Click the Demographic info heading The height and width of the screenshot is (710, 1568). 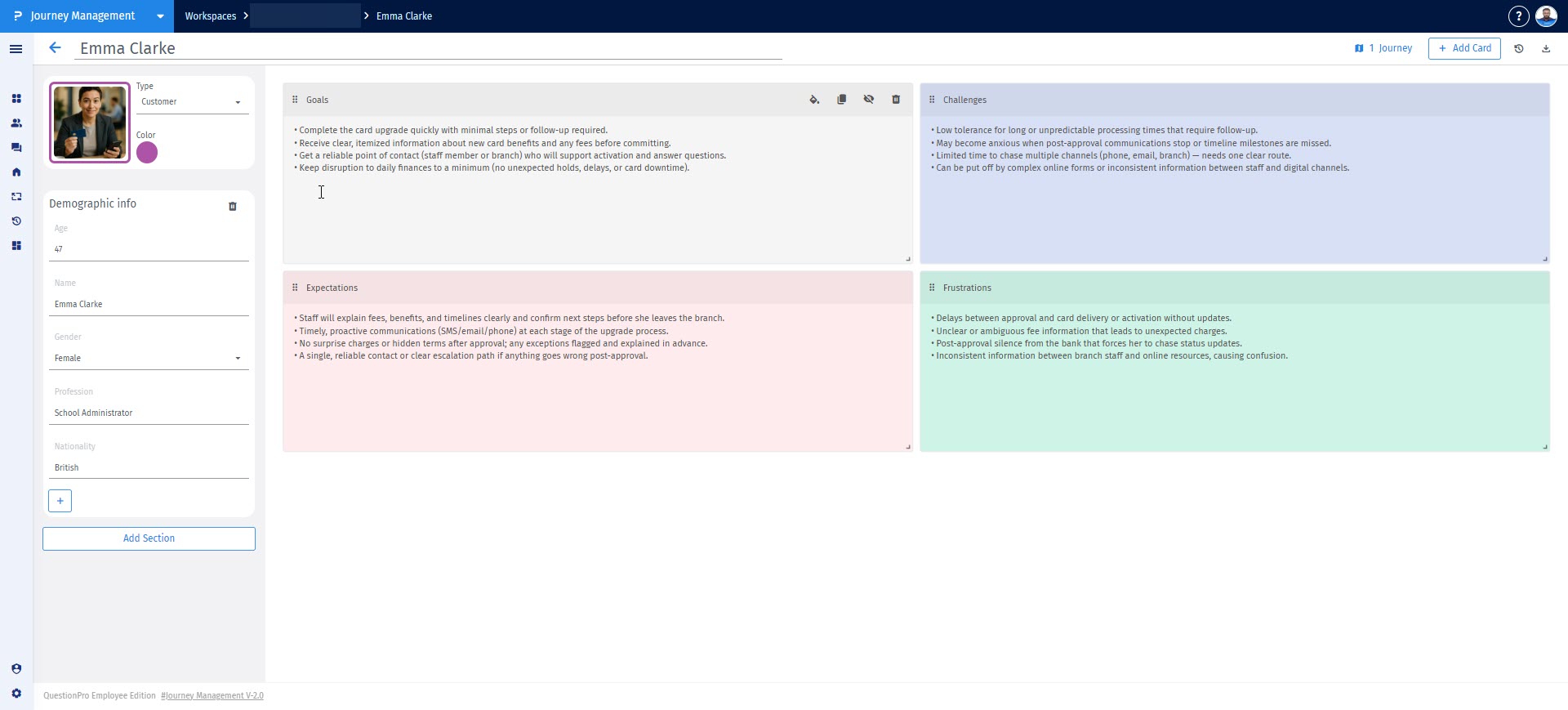point(92,203)
